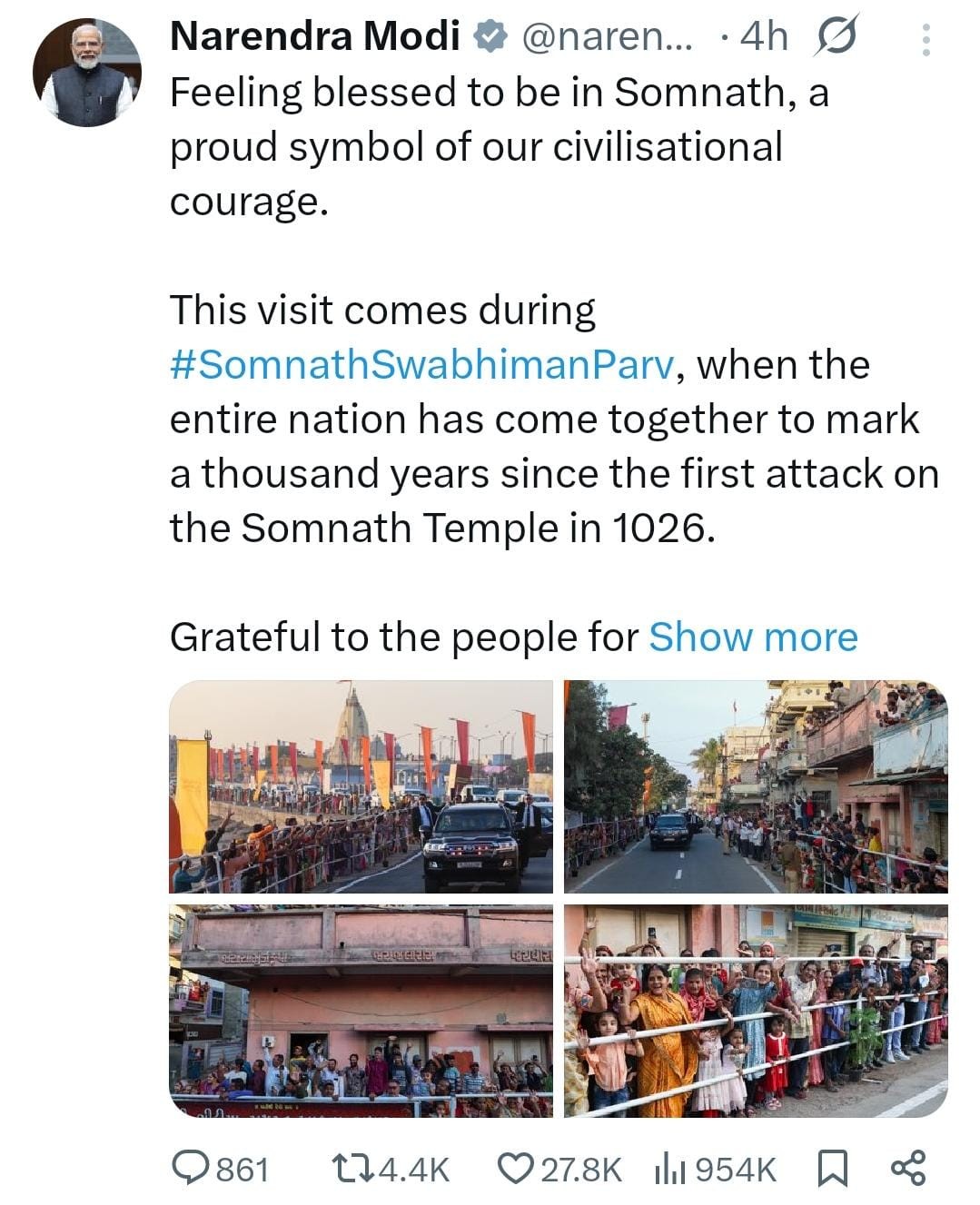The width and height of the screenshot is (980, 1205).
Task: Click the Narendra Modi display name
Action: coord(315,37)
